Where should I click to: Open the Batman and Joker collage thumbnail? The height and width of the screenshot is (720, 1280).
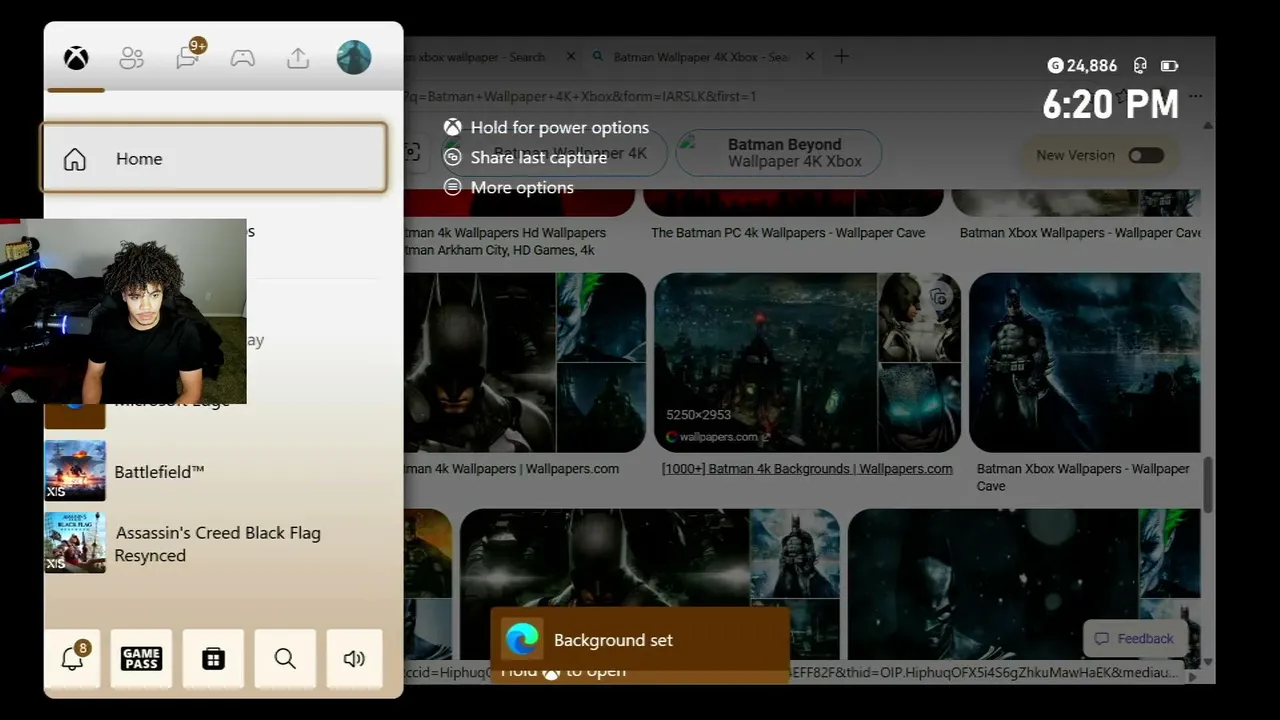pyautogui.click(x=525, y=362)
